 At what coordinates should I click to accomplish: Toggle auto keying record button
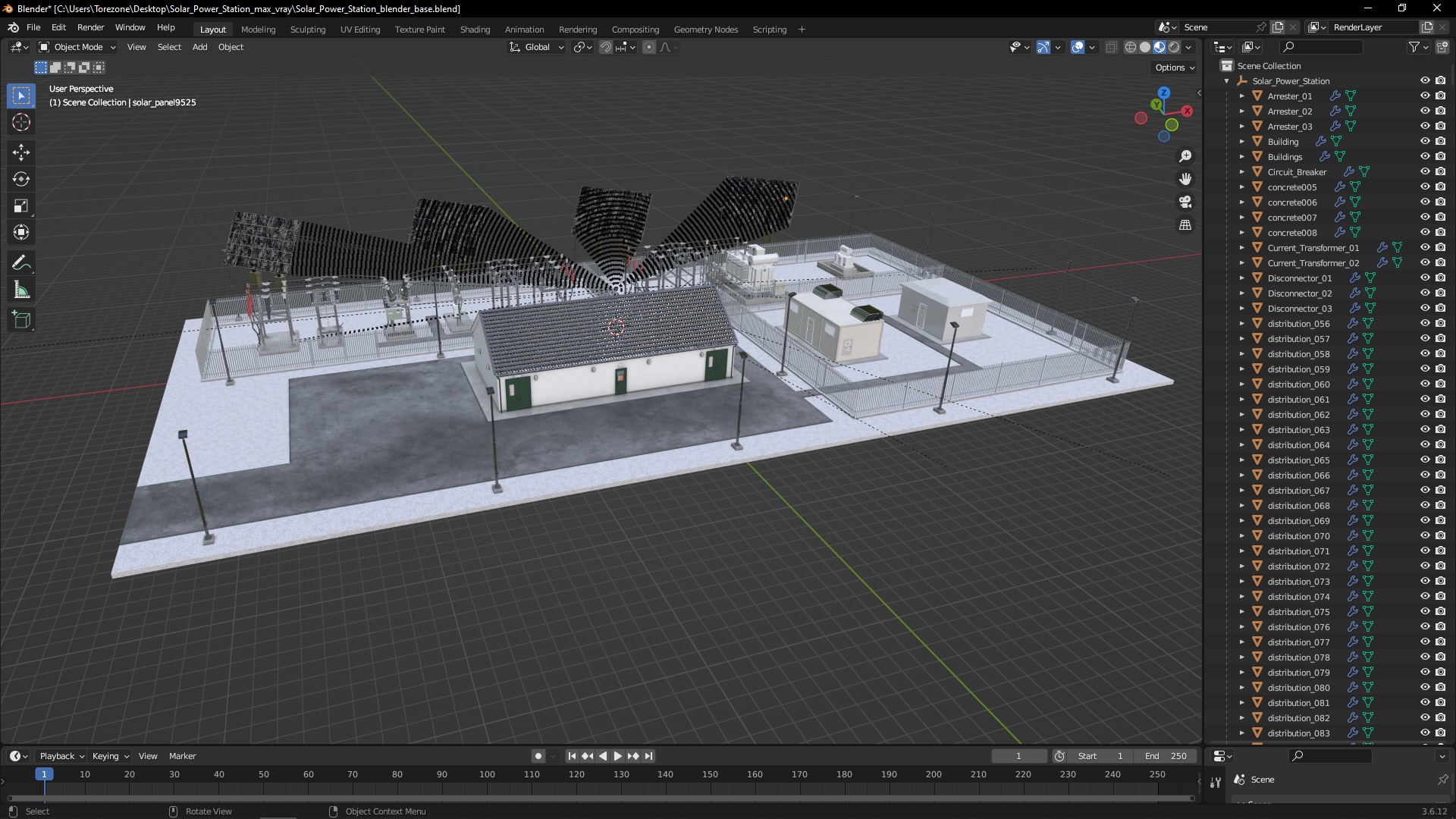538,756
